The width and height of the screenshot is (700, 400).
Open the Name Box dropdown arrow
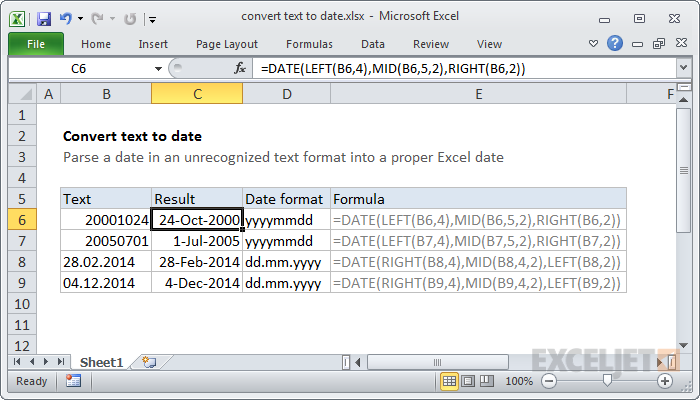pyautogui.click(x=158, y=69)
